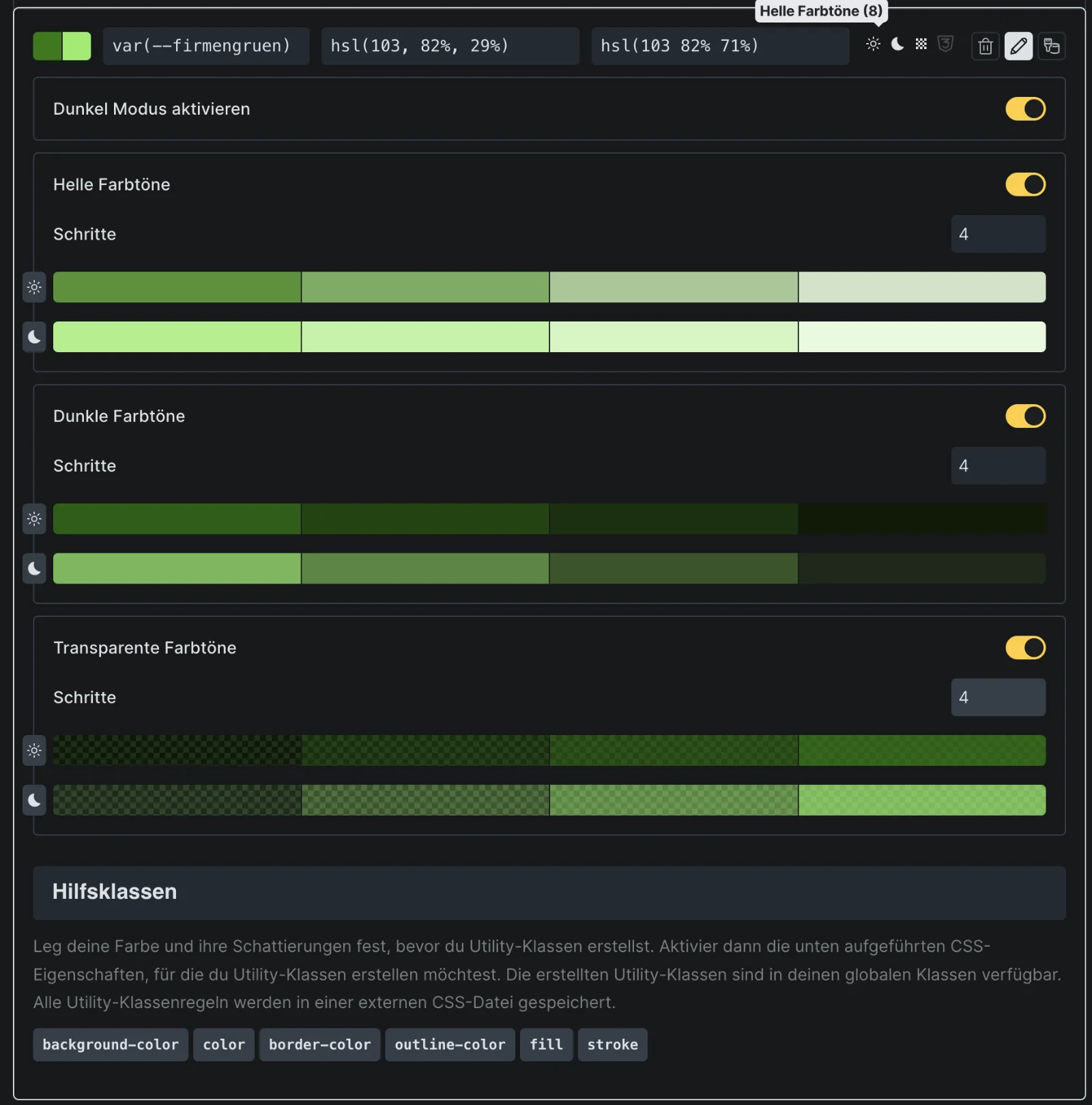The height and width of the screenshot is (1105, 1092).
Task: Click the moon icon for dark shades
Action: point(897,44)
